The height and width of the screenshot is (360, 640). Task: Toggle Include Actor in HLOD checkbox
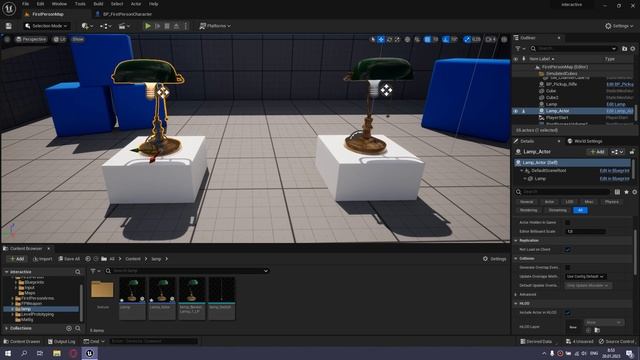tap(567, 313)
